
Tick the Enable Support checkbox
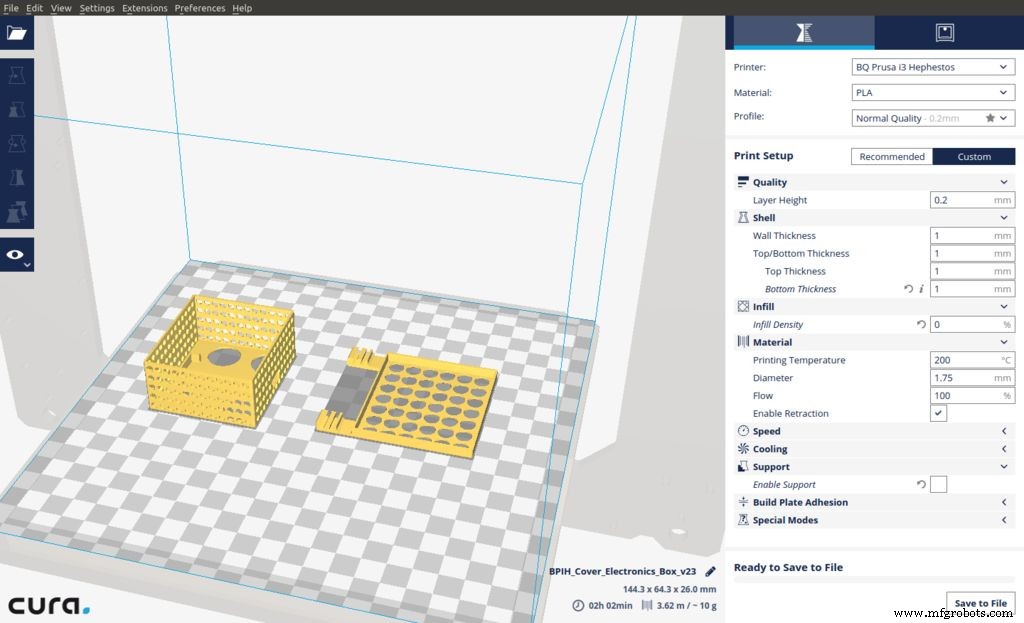938,485
